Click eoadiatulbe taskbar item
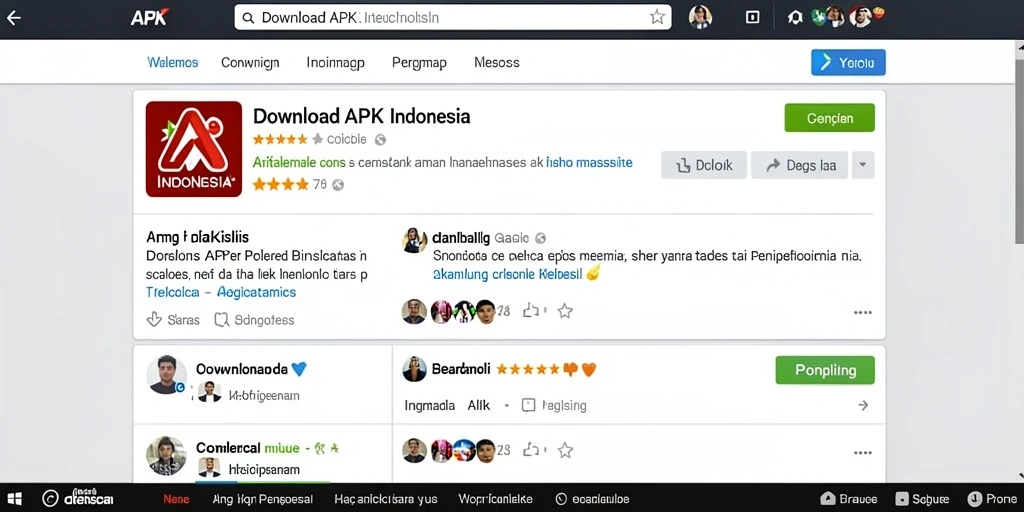This screenshot has height=512, width=1024. point(592,500)
